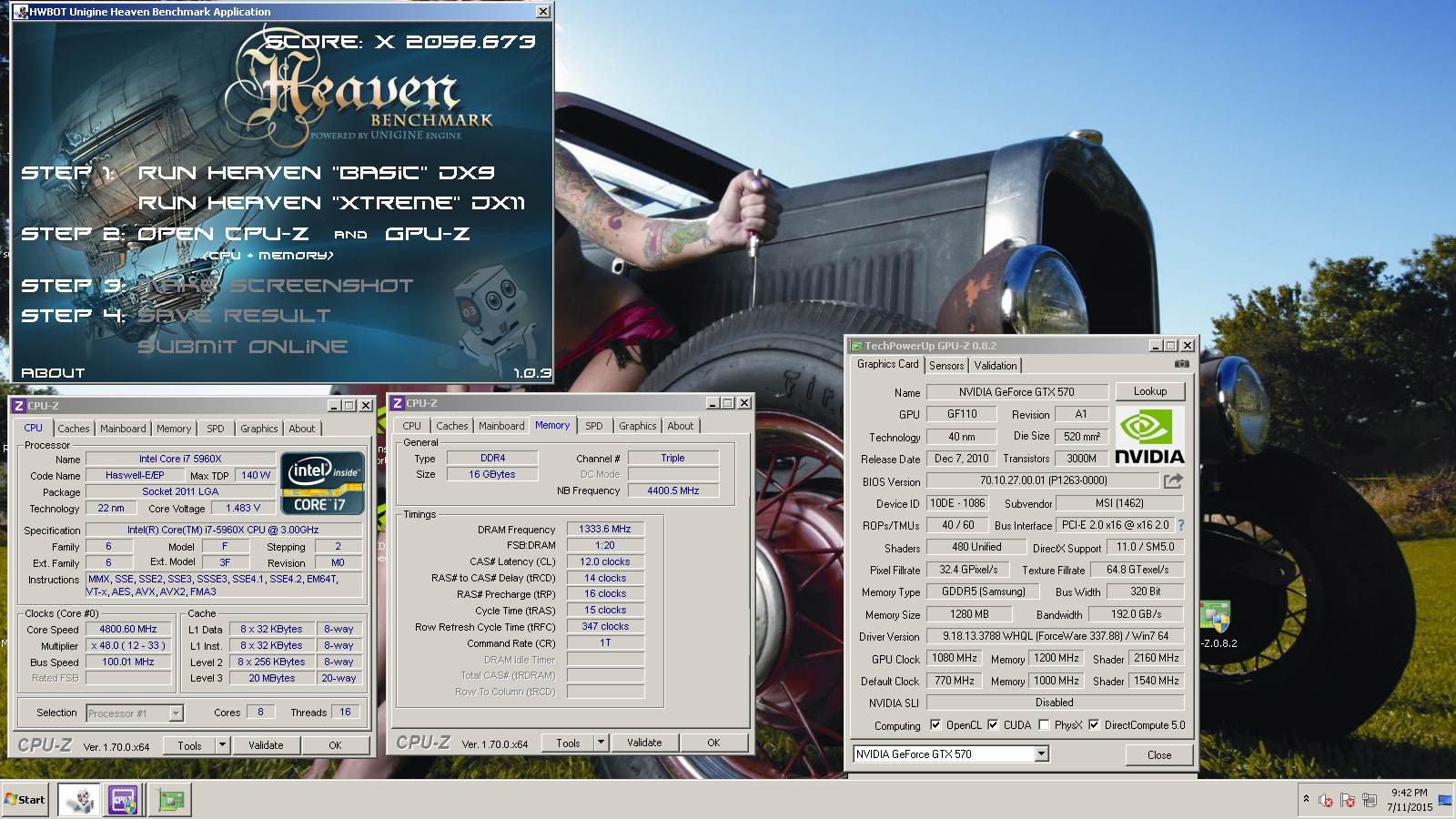Image resolution: width=1456 pixels, height=819 pixels.
Task: Open the GPU selection dropdown in GPU-Z
Action: [1041, 753]
